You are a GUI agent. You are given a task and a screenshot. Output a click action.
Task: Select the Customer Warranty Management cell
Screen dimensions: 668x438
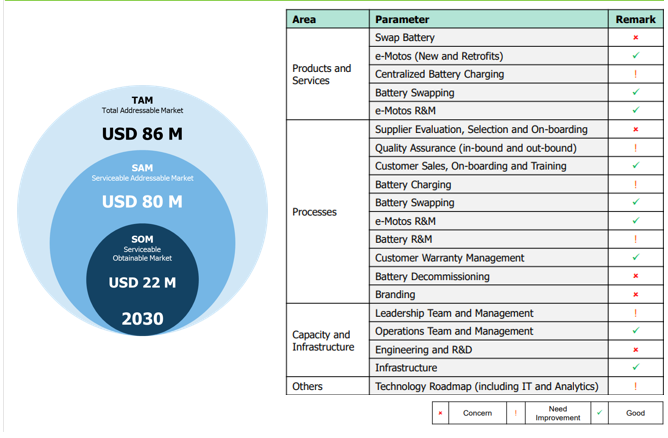(x=489, y=258)
